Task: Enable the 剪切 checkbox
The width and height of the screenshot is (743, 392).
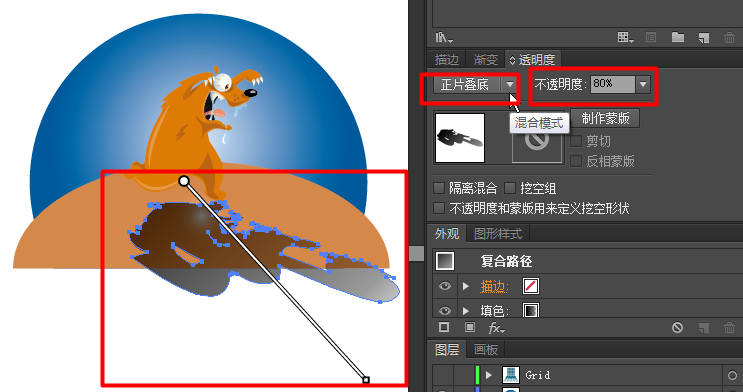Action: pos(576,141)
